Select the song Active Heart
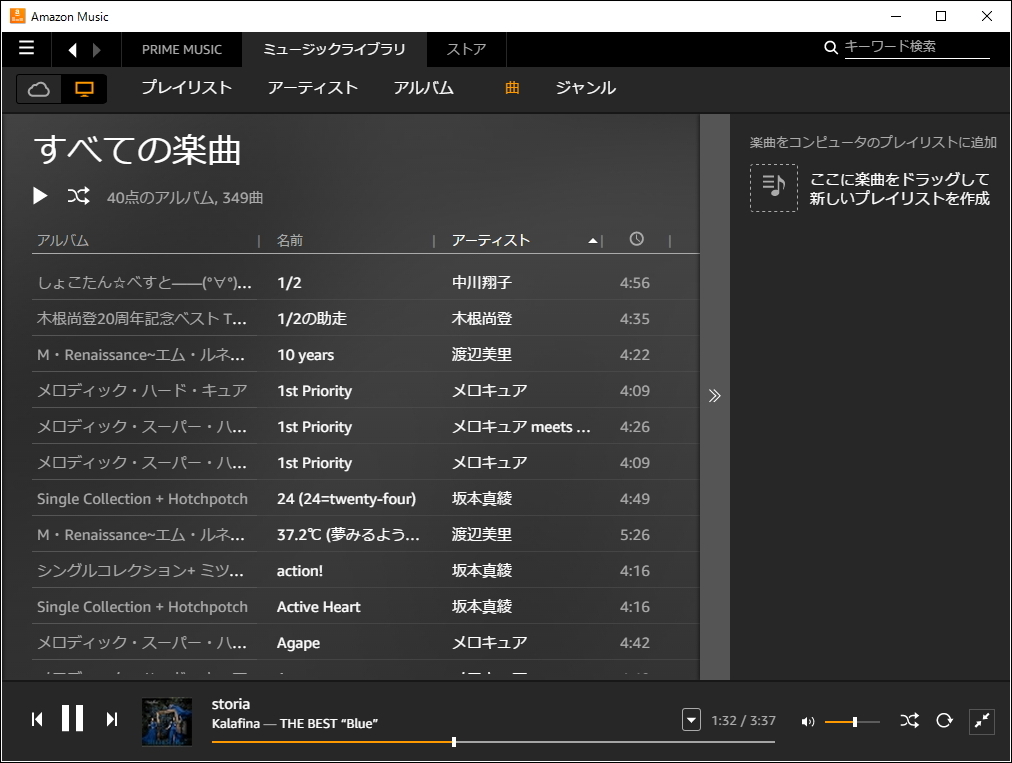 pyautogui.click(x=365, y=607)
